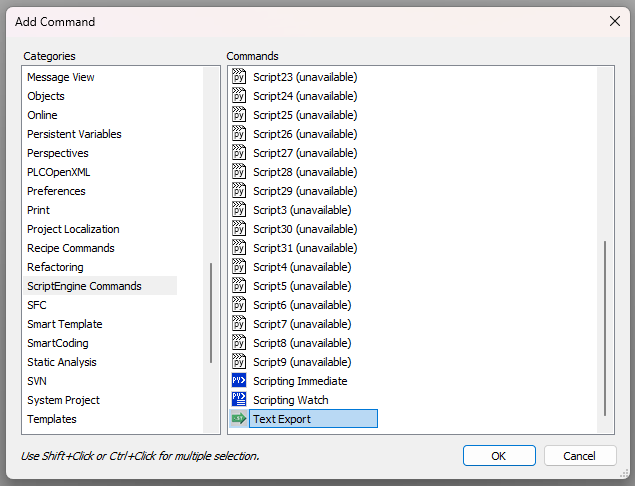Select the Static Analysis category
Screen dimensions: 635x486
click(x=62, y=362)
